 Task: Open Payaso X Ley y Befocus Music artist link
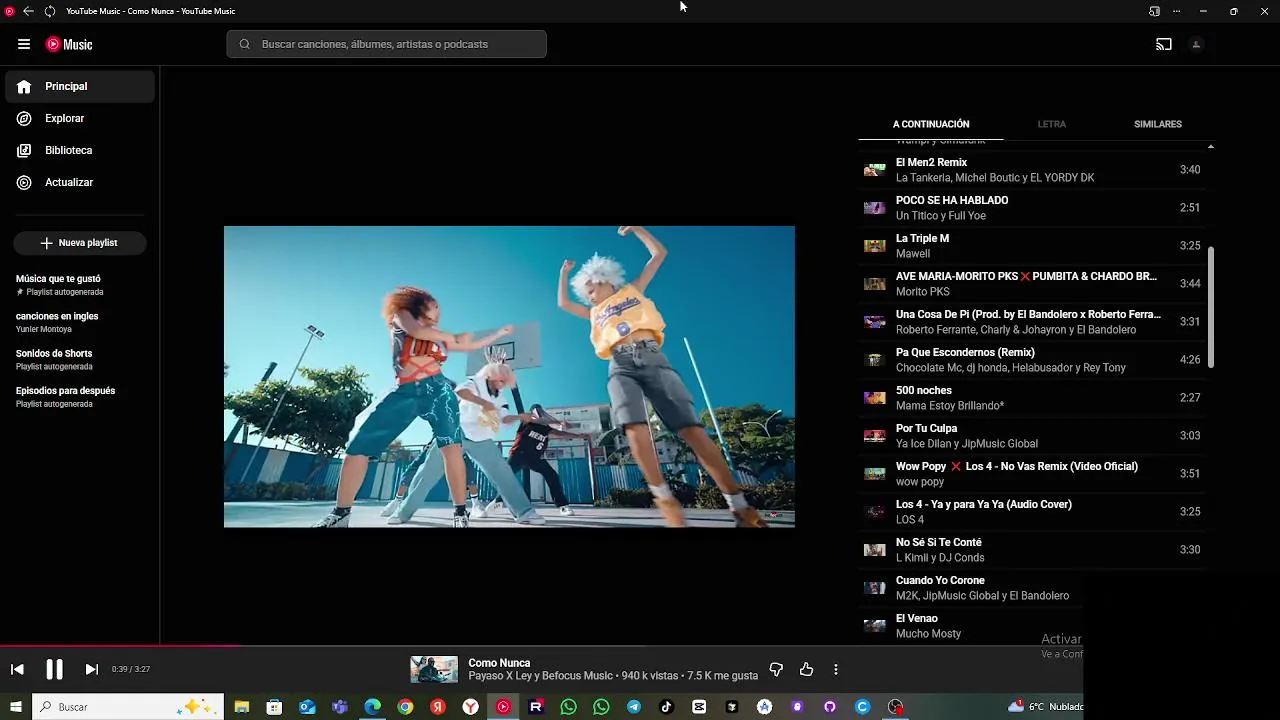(x=541, y=676)
